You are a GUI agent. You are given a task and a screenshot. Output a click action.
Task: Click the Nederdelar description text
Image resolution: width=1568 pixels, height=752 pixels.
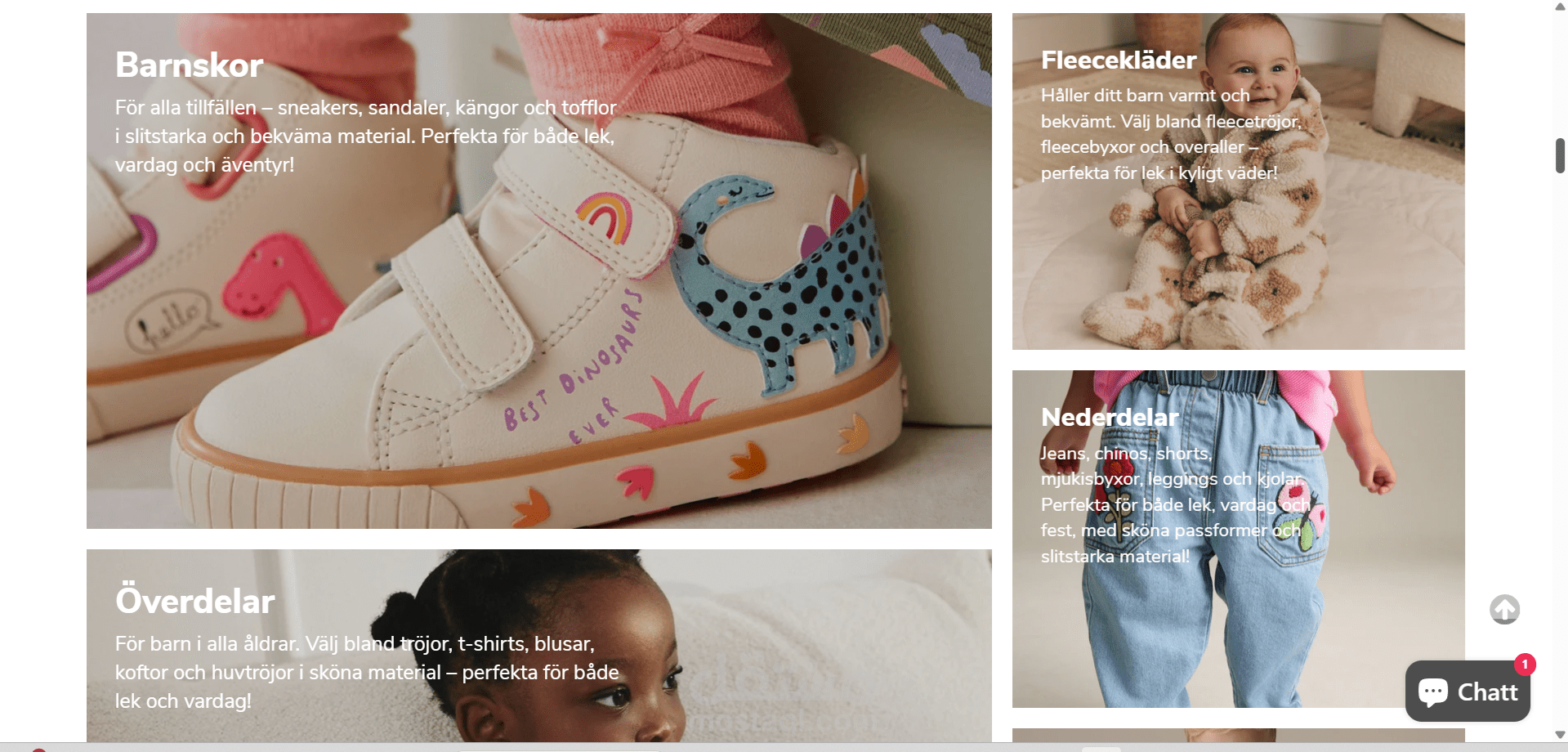click(x=1175, y=505)
